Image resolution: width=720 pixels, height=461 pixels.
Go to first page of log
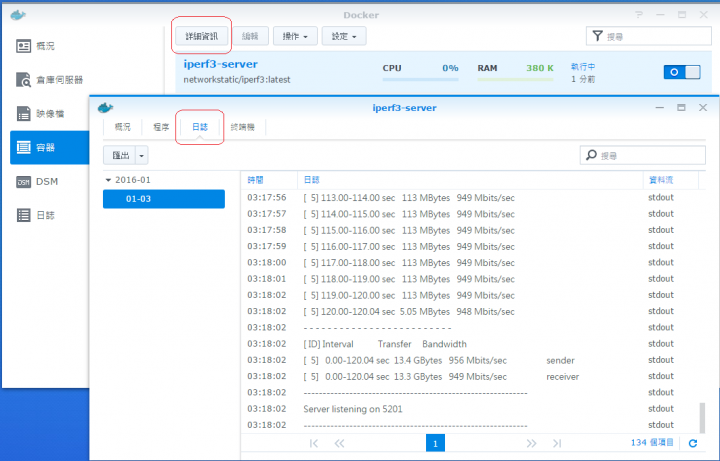coord(314,443)
